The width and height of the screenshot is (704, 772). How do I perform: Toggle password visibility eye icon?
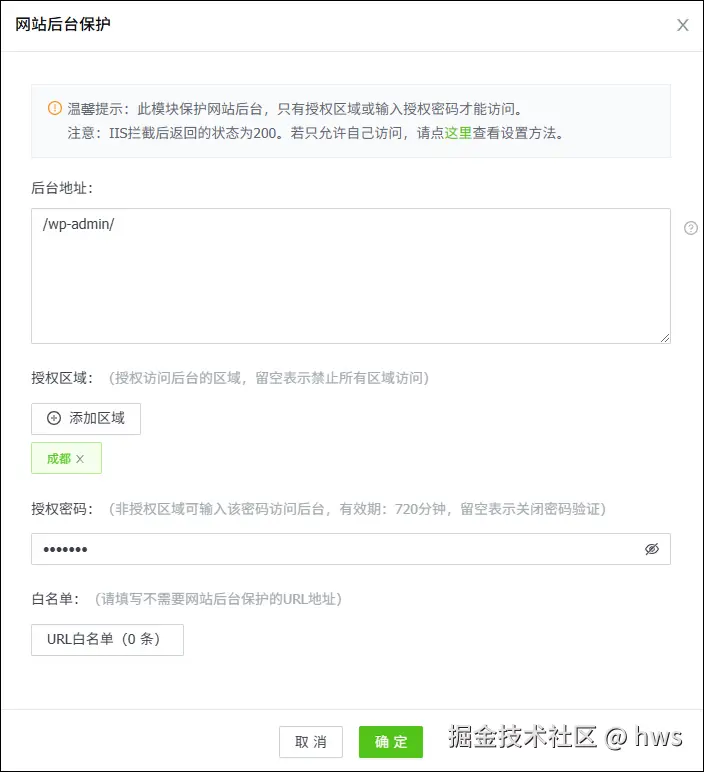pos(652,549)
